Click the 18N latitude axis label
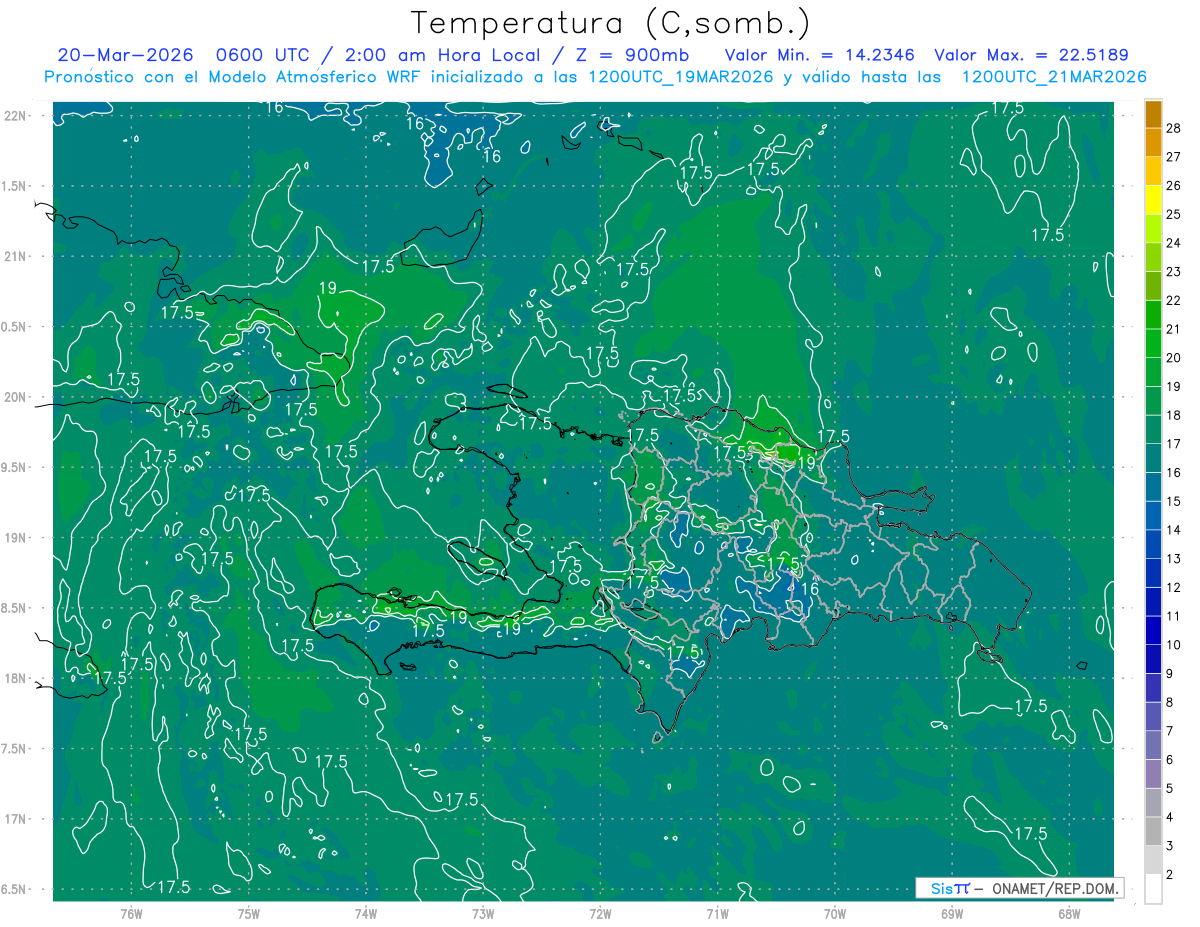1200x927 pixels. point(15,678)
